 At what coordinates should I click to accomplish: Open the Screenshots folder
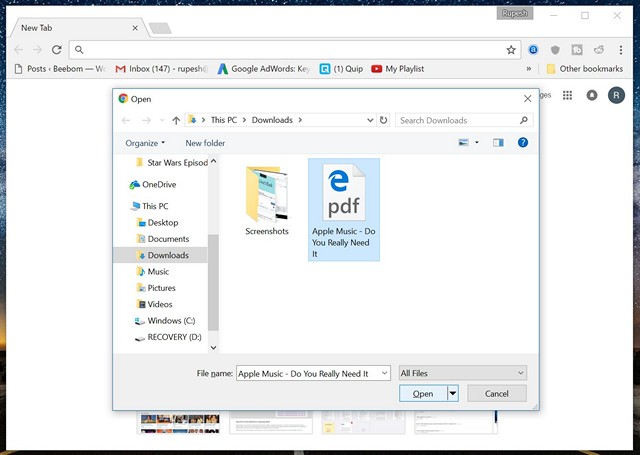(x=267, y=202)
